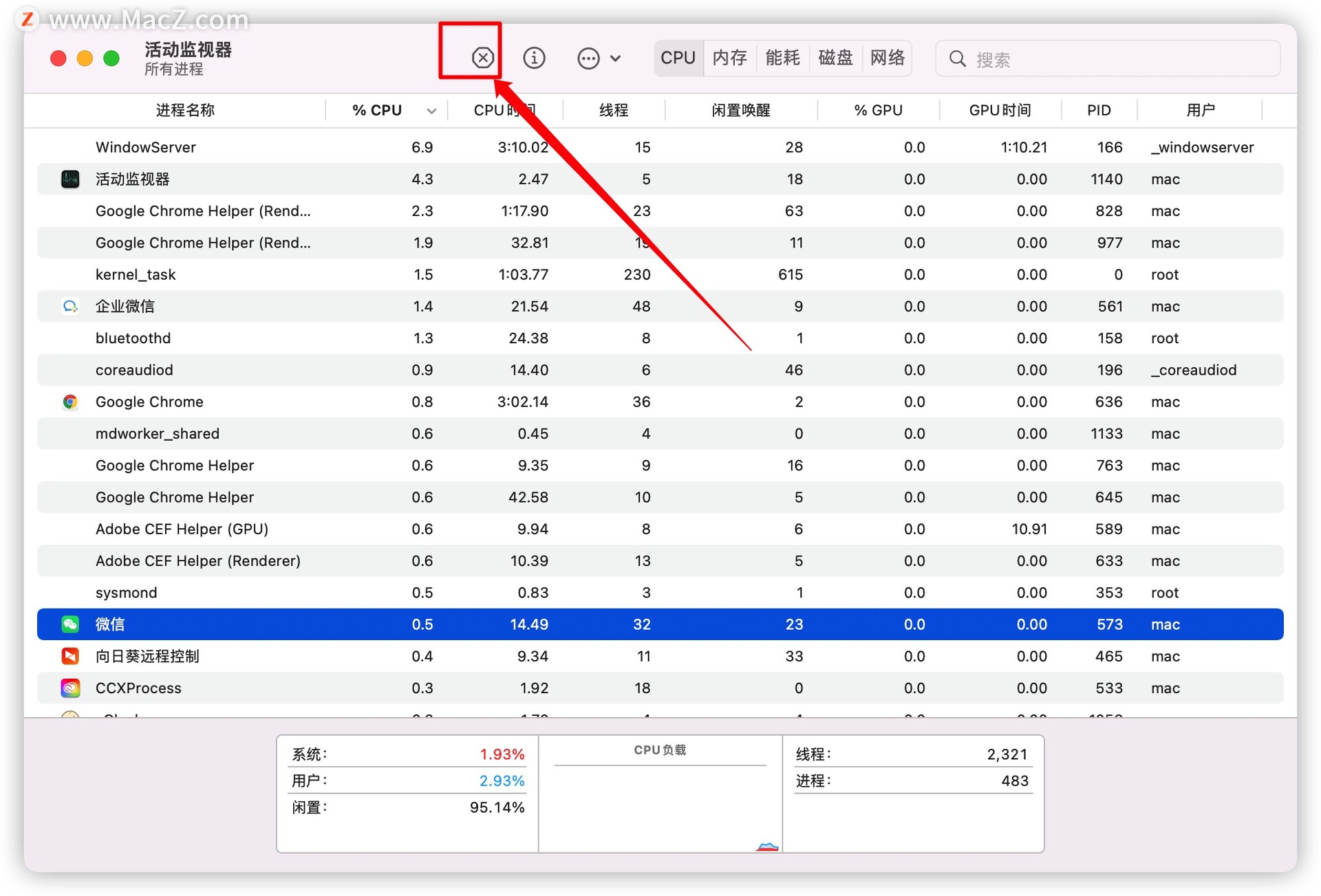The width and height of the screenshot is (1321, 896).
Task: Click the 磁盘 tab button
Action: [835, 58]
